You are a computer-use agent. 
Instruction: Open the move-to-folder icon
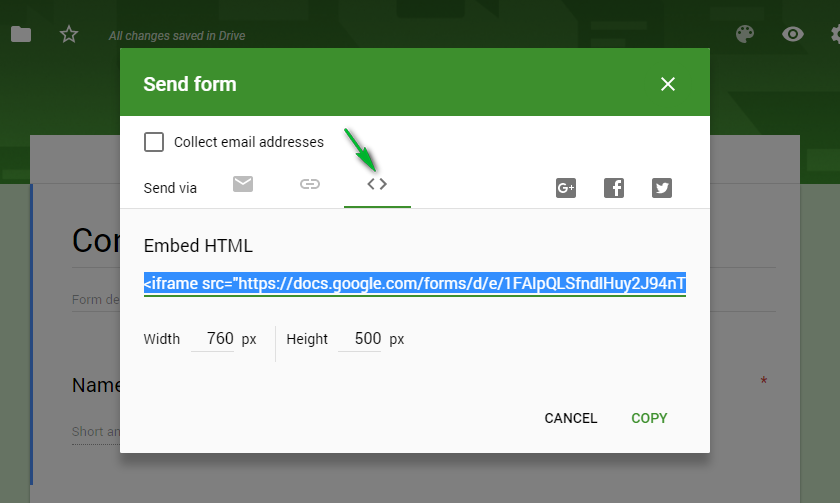coord(21,34)
